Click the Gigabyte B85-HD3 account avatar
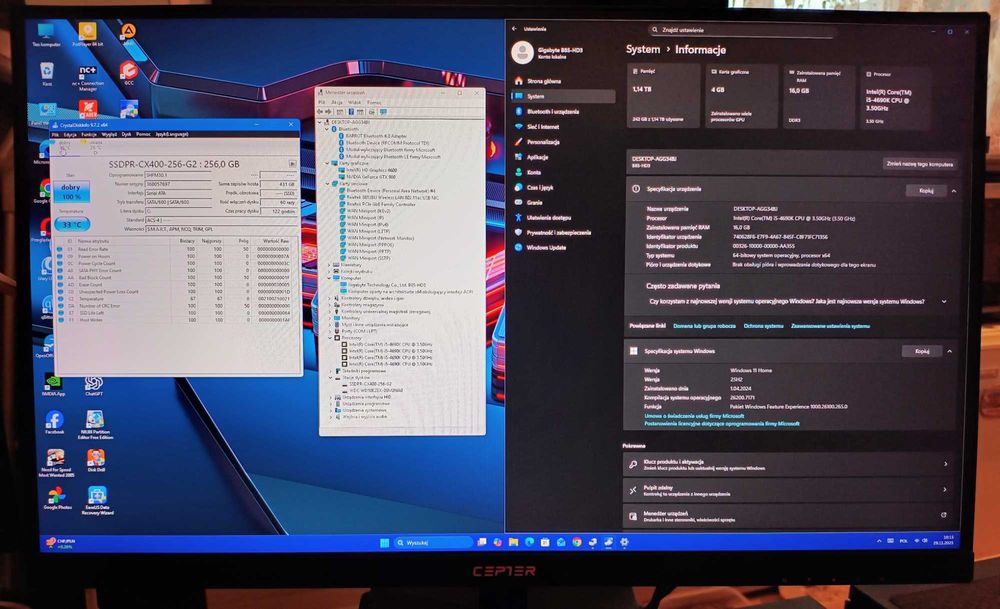Screen dimensions: 1000x609 (522, 52)
